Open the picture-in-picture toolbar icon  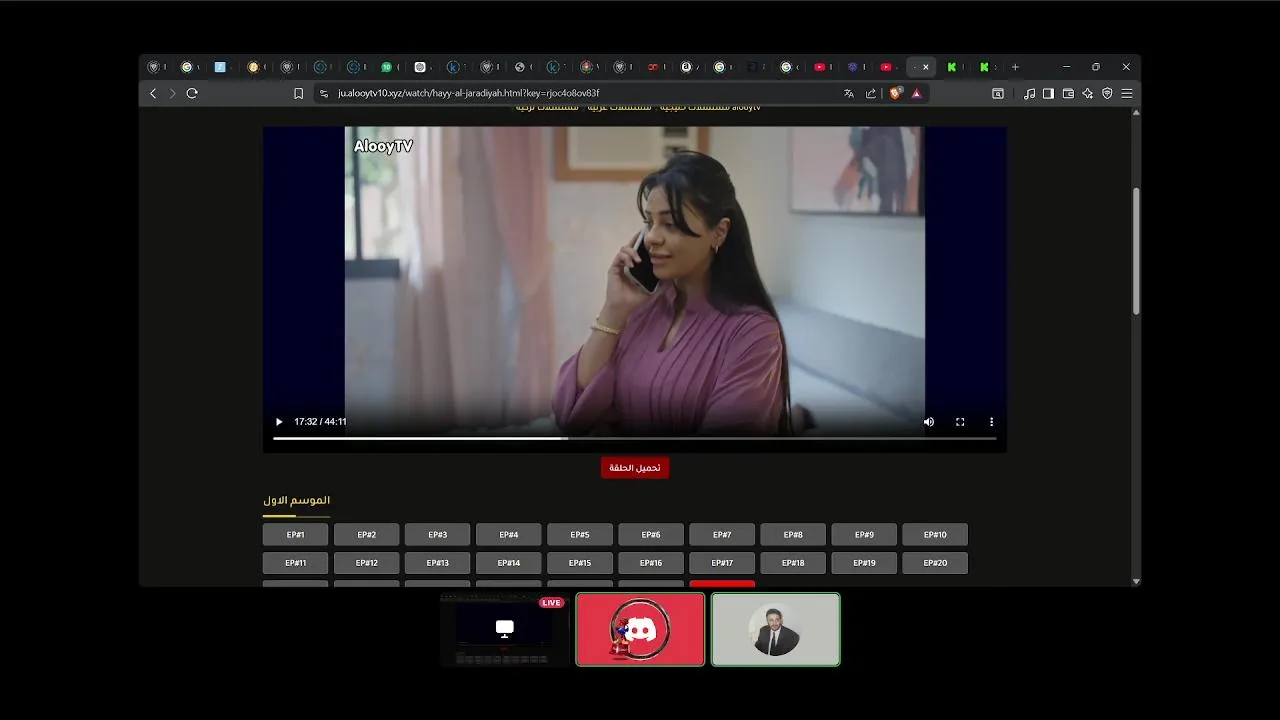(998, 93)
